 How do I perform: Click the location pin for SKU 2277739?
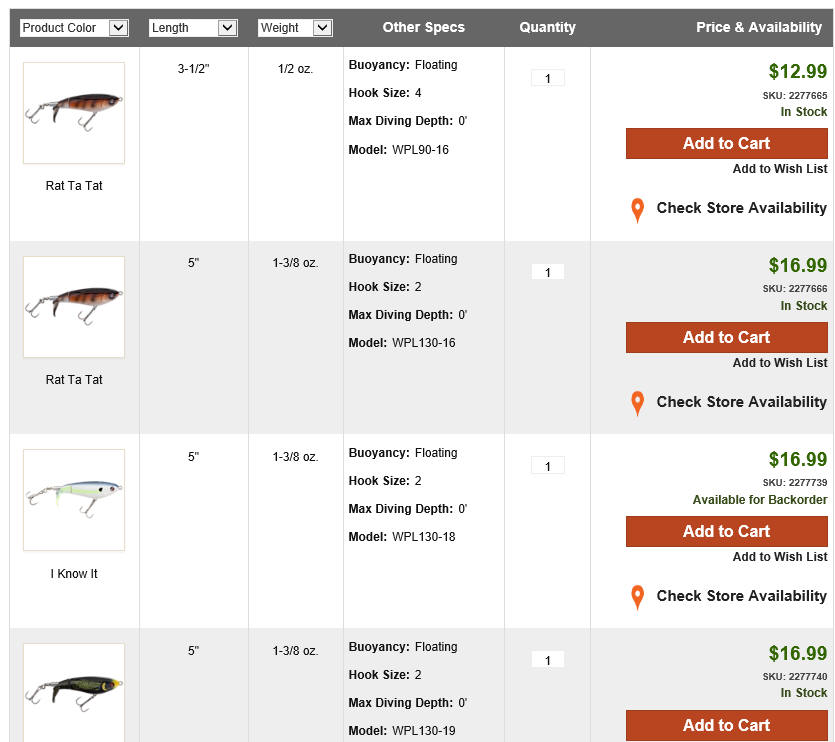637,598
